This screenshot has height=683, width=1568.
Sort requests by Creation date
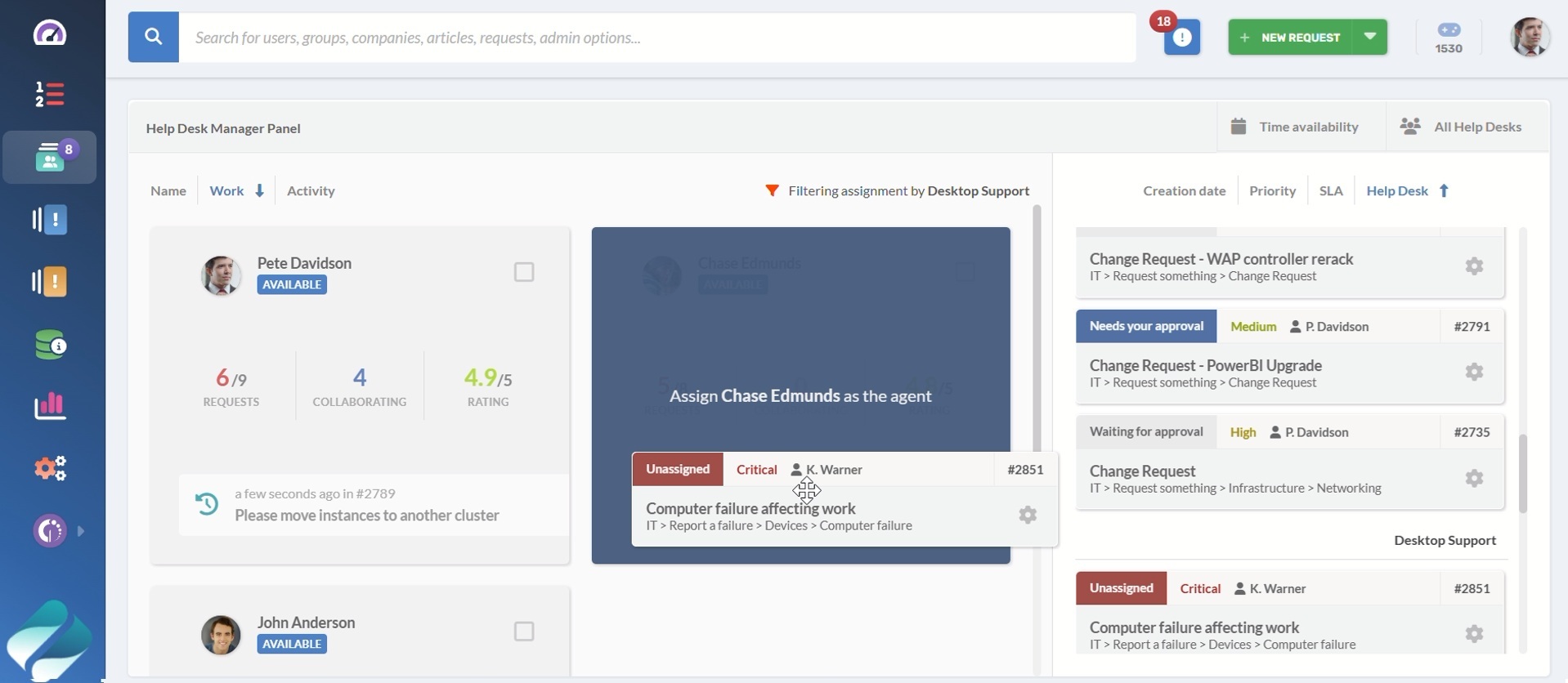click(1184, 190)
